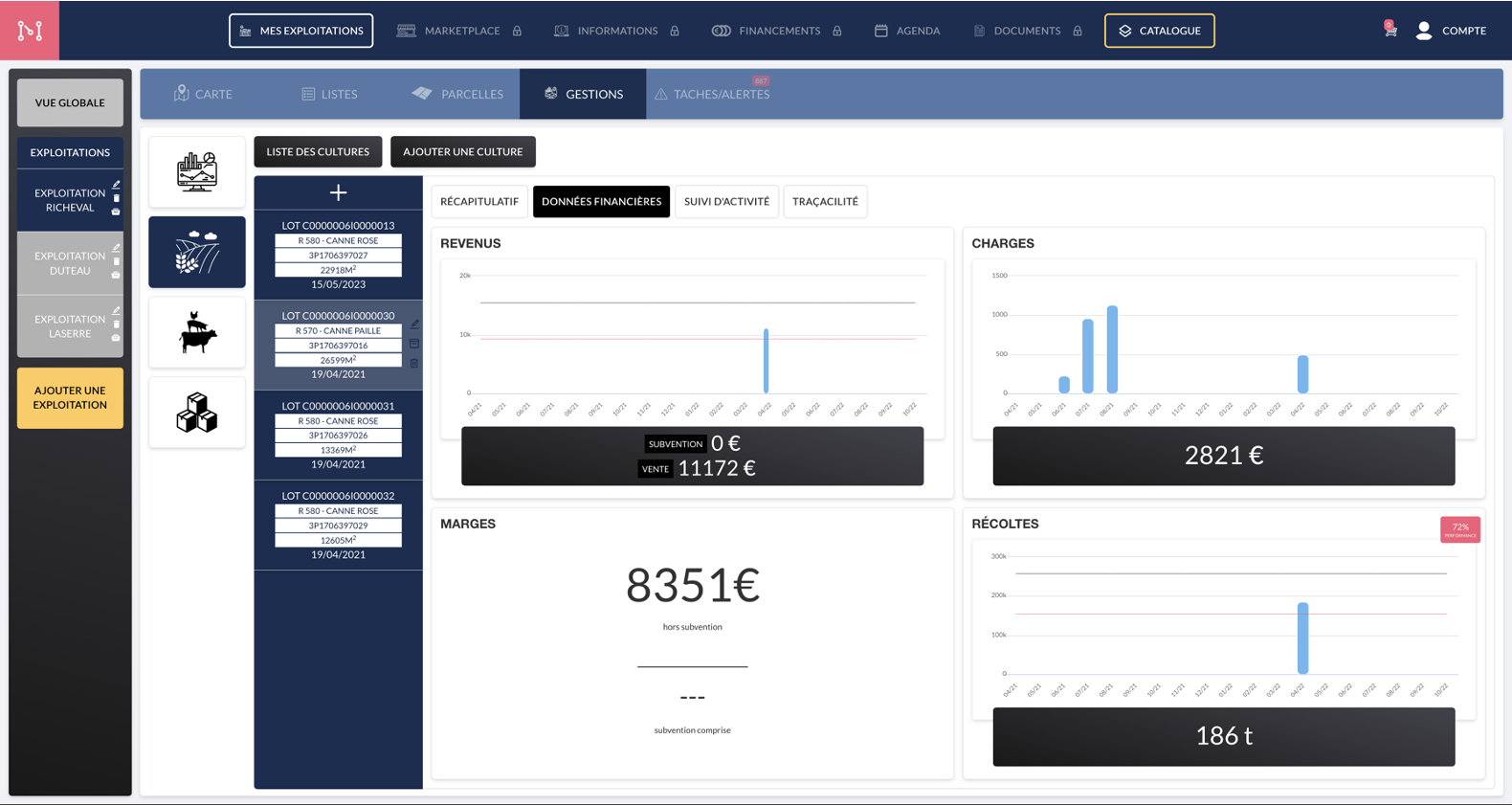
Task: Open the stock boxes icon
Action: coord(197,414)
